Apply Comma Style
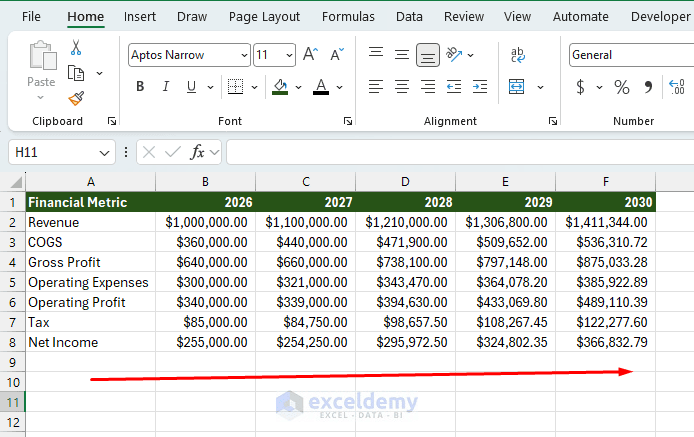Screen dimensions: 694x437 648,87
